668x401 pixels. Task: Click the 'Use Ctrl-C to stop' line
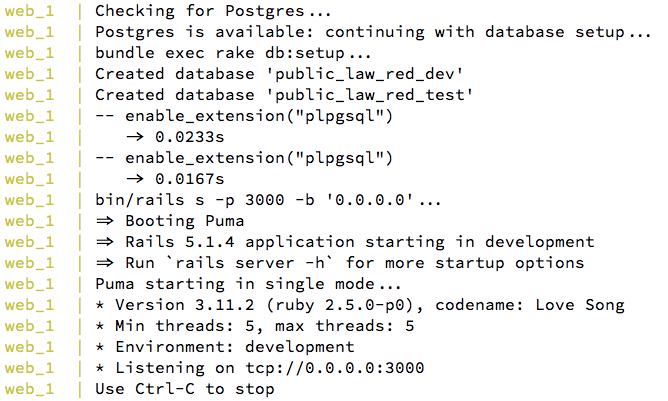(x=184, y=389)
